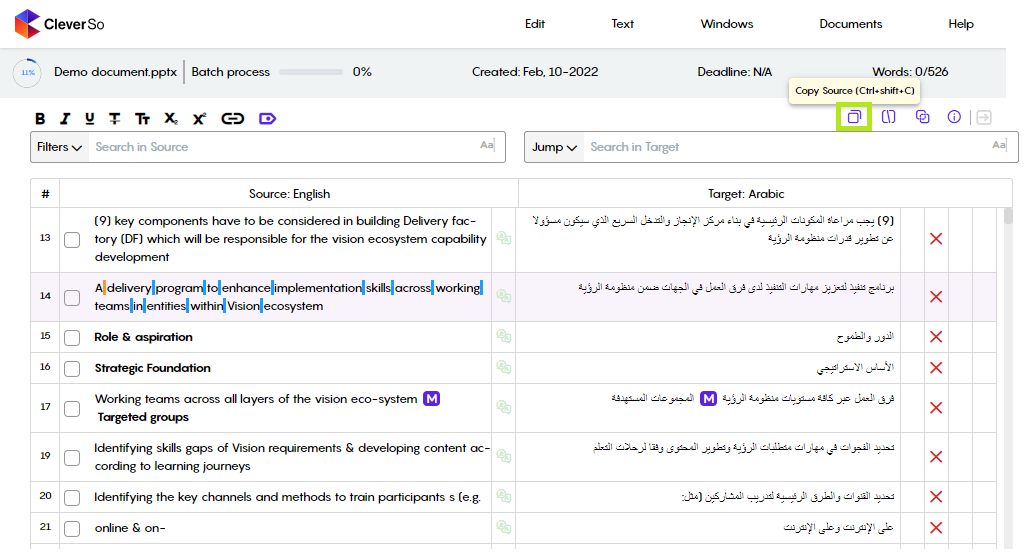Screen dimensions: 1026x552
Task: Click Batch process button
Action: 230,72
